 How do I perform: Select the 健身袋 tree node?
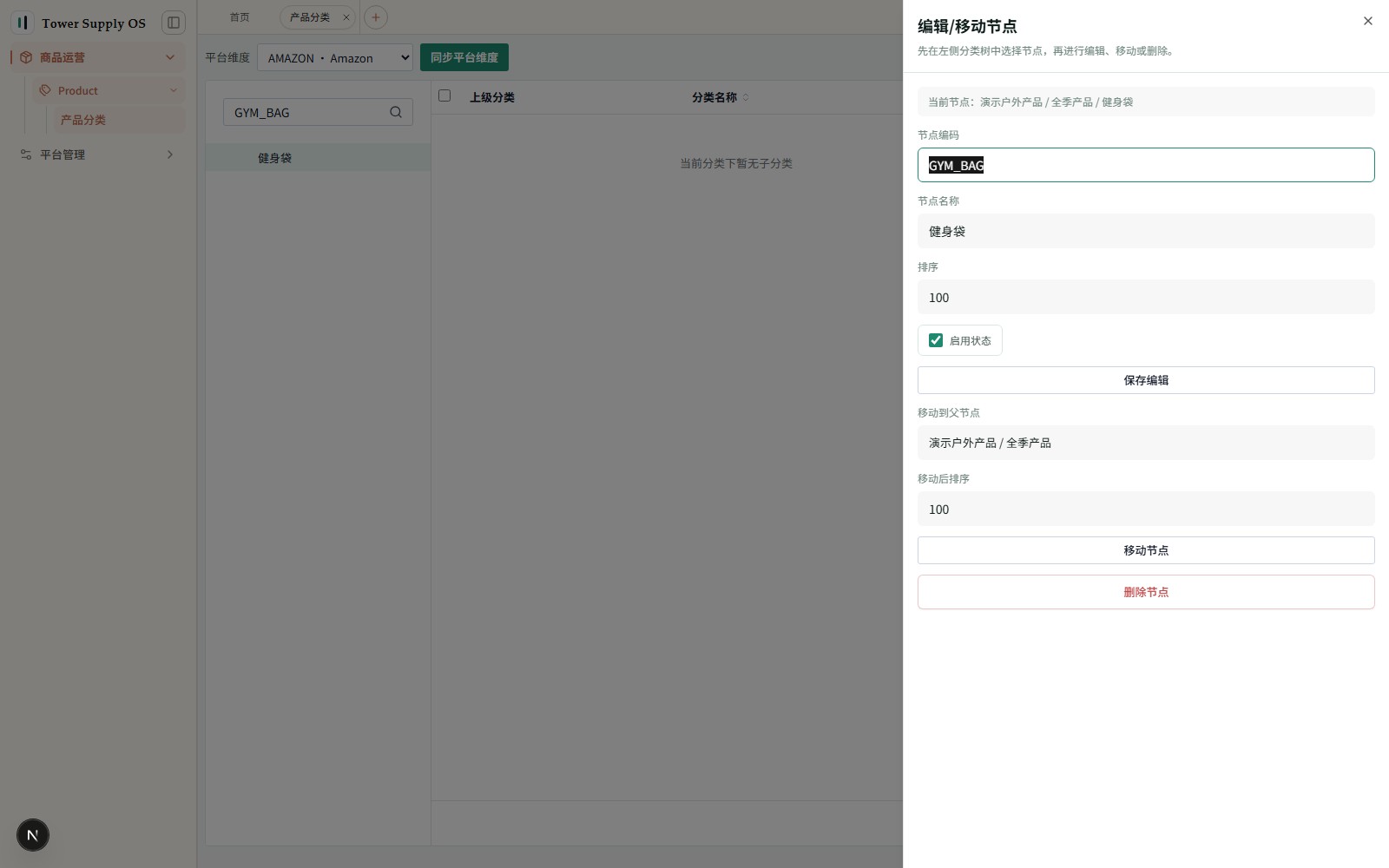point(318,158)
